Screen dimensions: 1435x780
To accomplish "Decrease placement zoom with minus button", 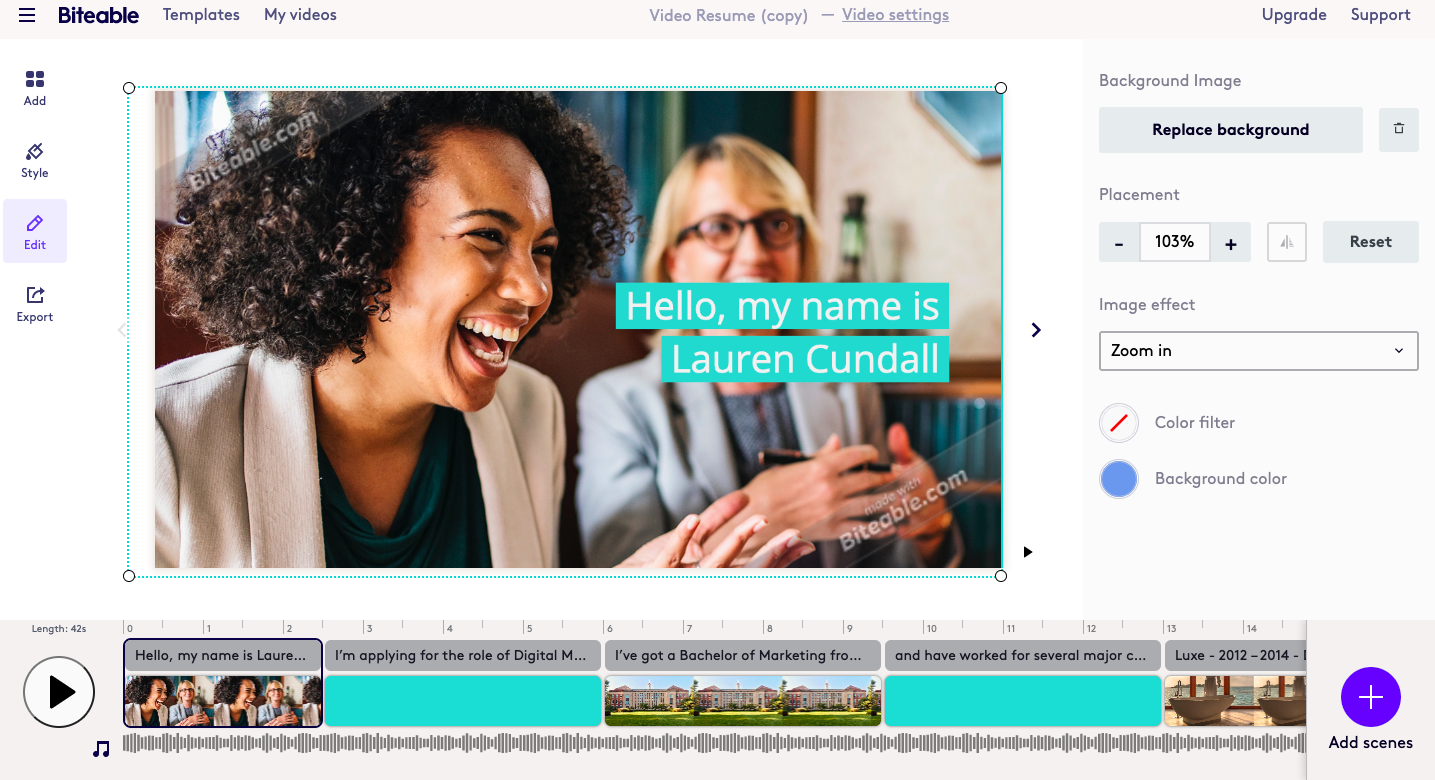I will (1119, 243).
